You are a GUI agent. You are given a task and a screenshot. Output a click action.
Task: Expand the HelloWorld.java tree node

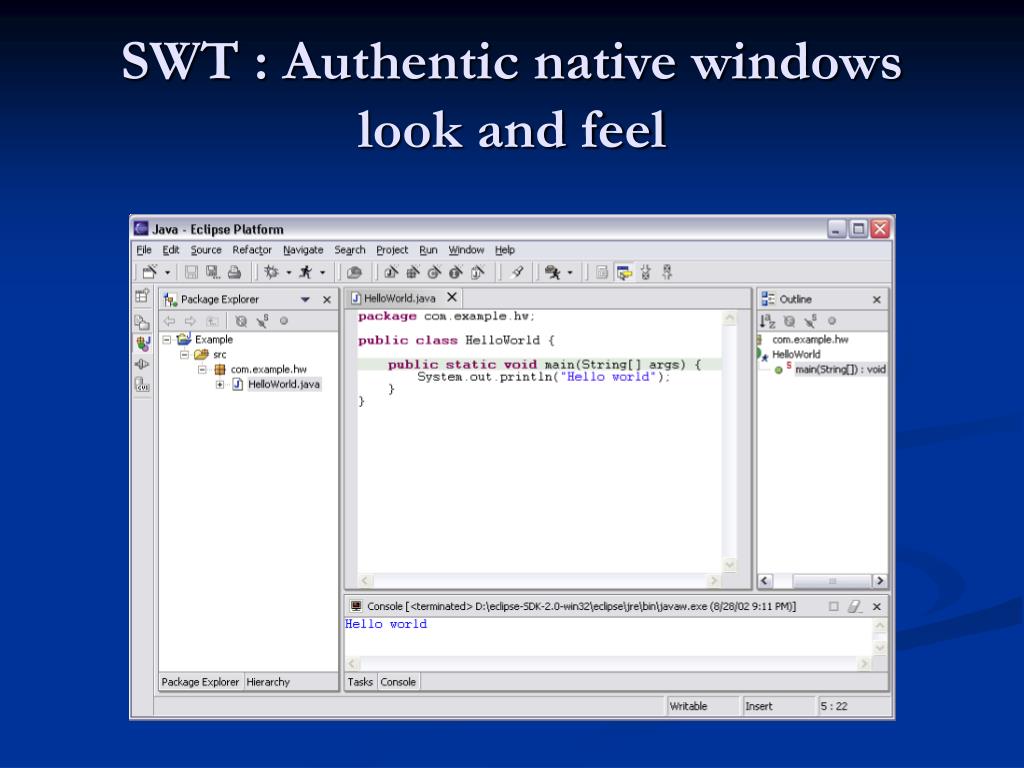pos(220,385)
